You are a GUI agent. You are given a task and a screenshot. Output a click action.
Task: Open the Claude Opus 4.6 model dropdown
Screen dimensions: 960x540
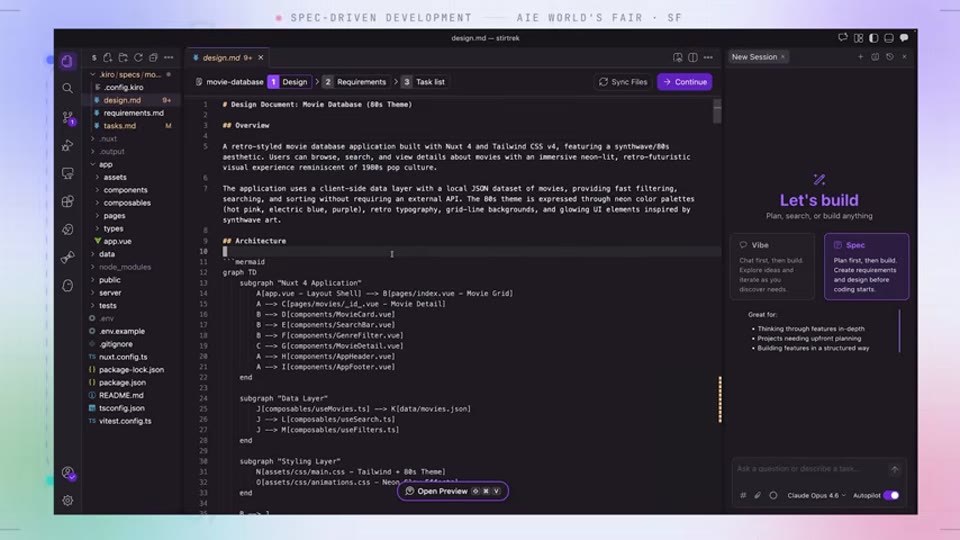pyautogui.click(x=816, y=495)
